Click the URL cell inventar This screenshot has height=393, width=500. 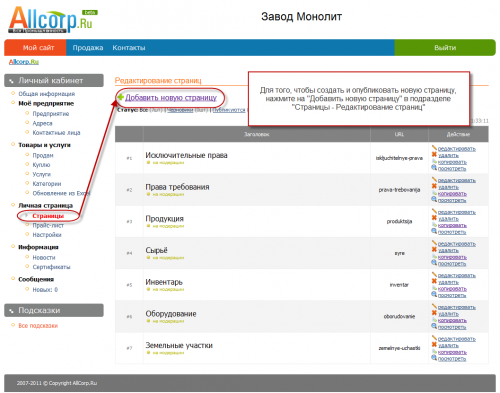pos(399,285)
